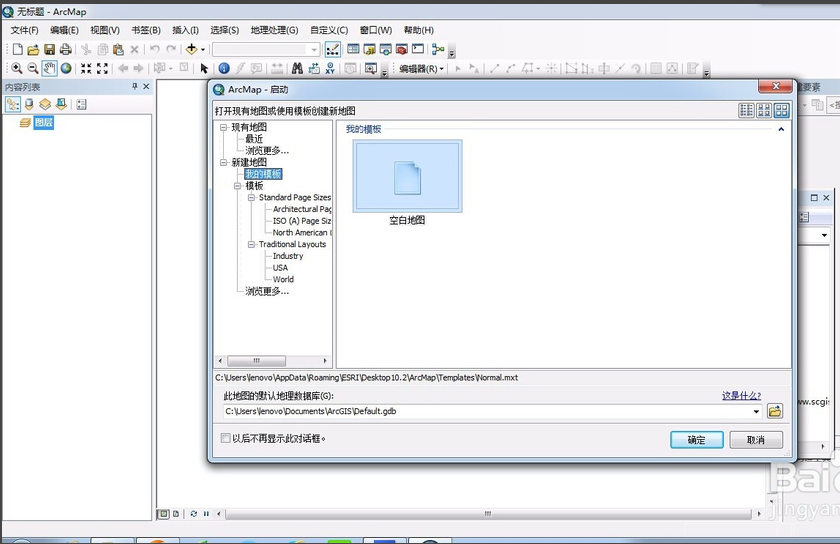
Task: Launch ModelBuilder icon
Action: [438, 49]
